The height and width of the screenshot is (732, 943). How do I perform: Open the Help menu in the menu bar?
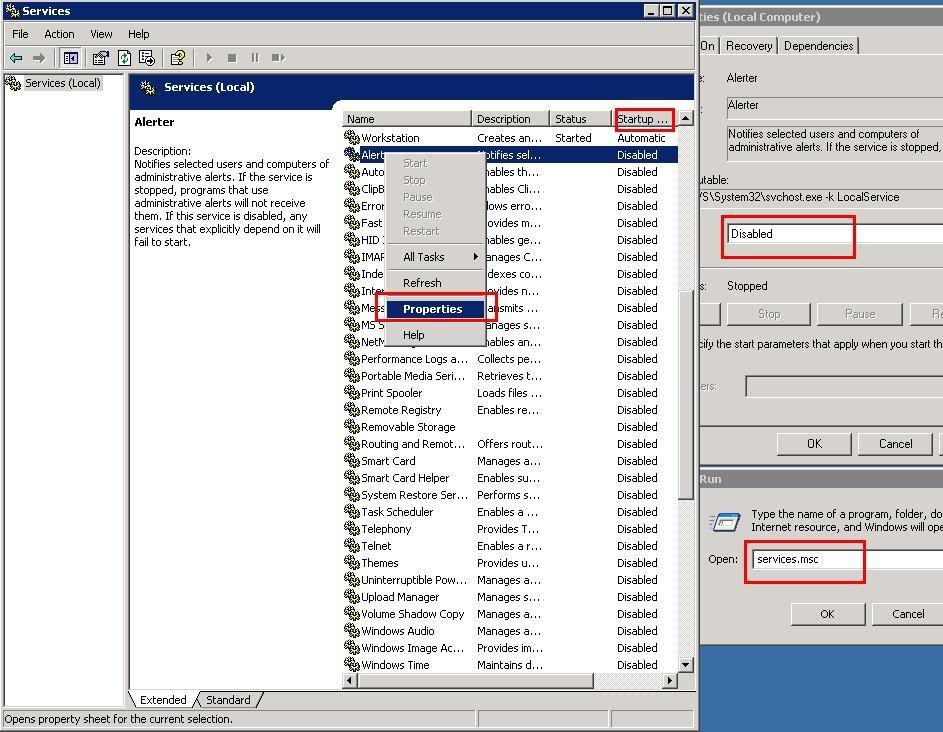138,34
